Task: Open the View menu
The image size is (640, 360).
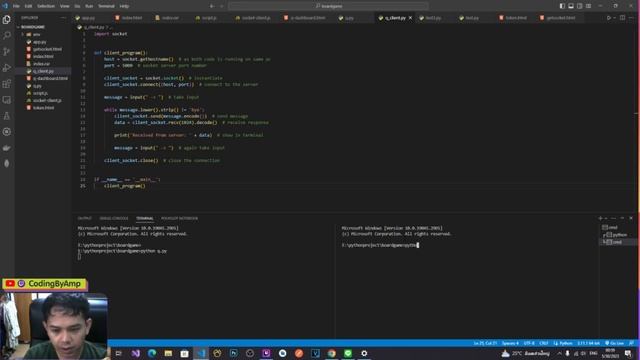Action: [64, 6]
